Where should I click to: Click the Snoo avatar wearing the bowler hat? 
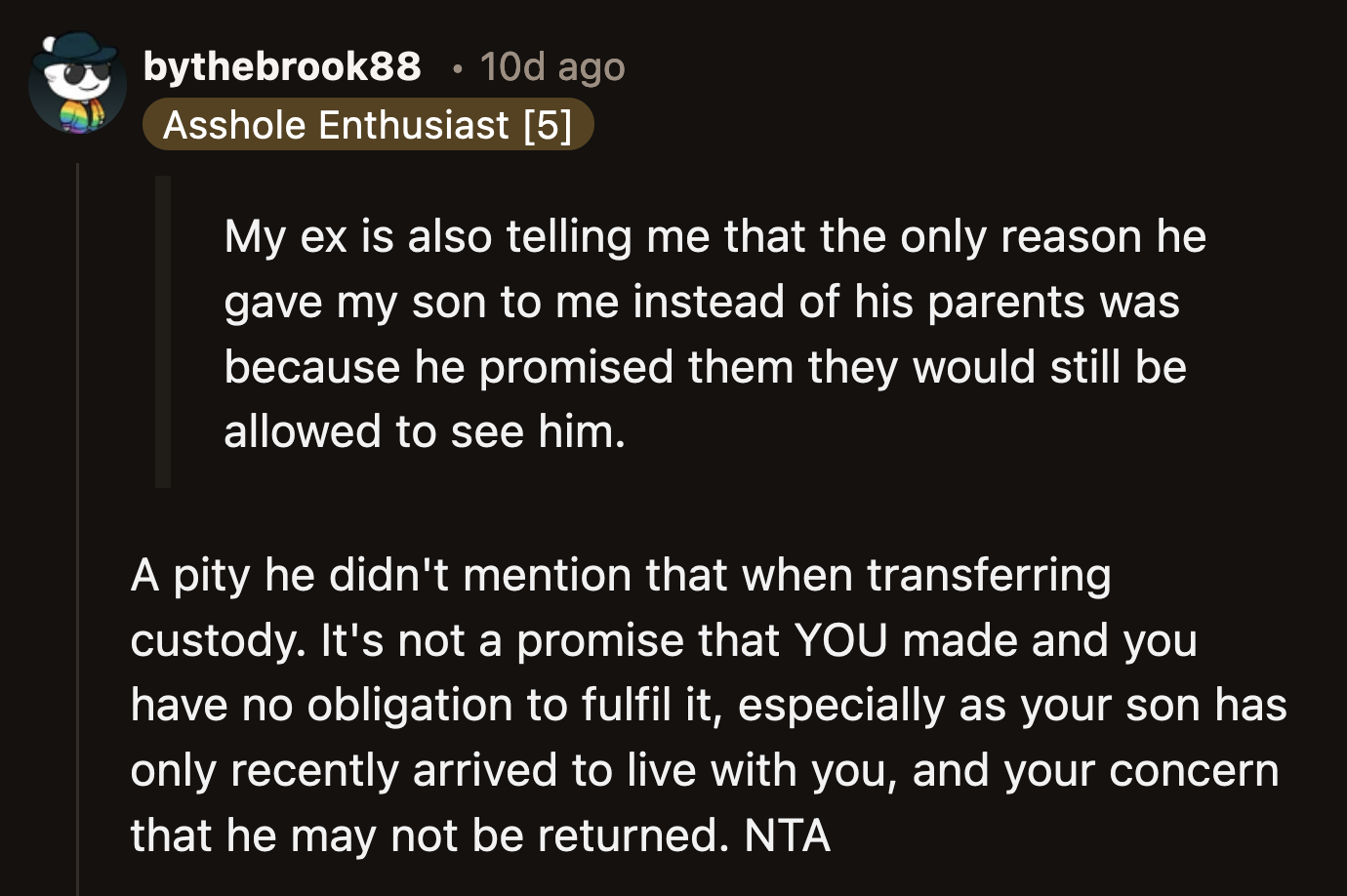pos(77,83)
